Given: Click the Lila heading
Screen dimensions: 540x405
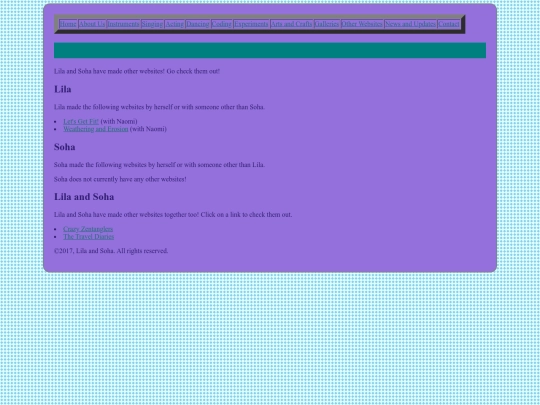Looking at the screenshot, I should pos(63,89).
